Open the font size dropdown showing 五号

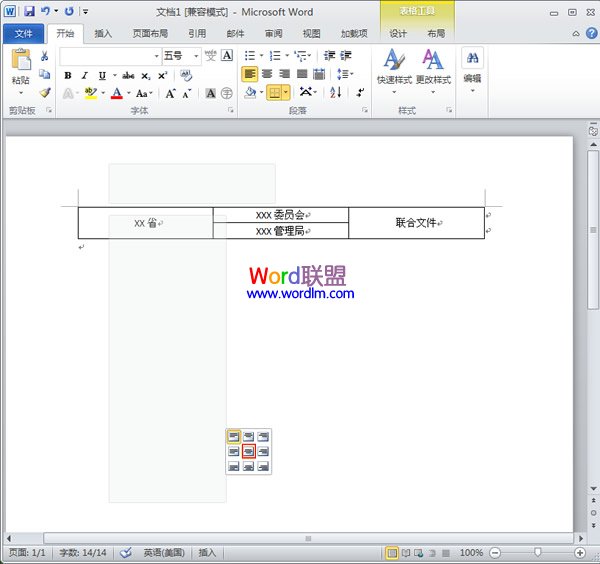pyautogui.click(x=196, y=56)
